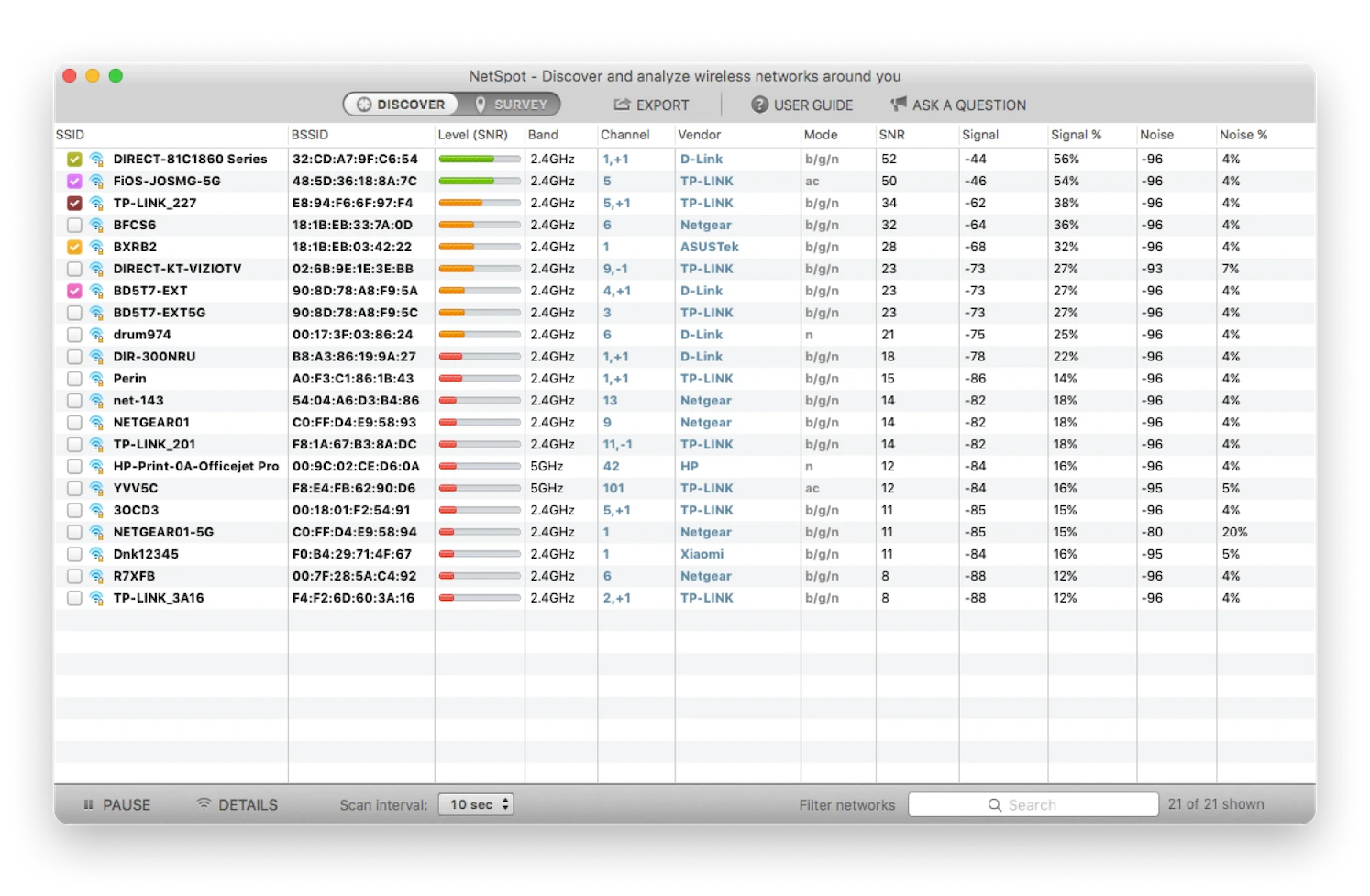The image size is (1370, 896).
Task: Click the Wi-Fi icon beside Perin
Action: point(96,380)
